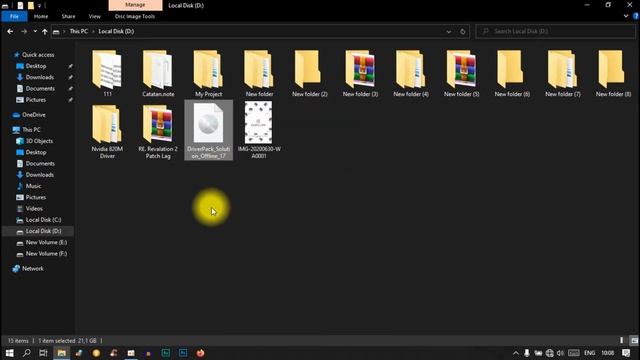The height and width of the screenshot is (360, 640).
Task: Select New folder (3) with archive
Action: click(x=360, y=73)
